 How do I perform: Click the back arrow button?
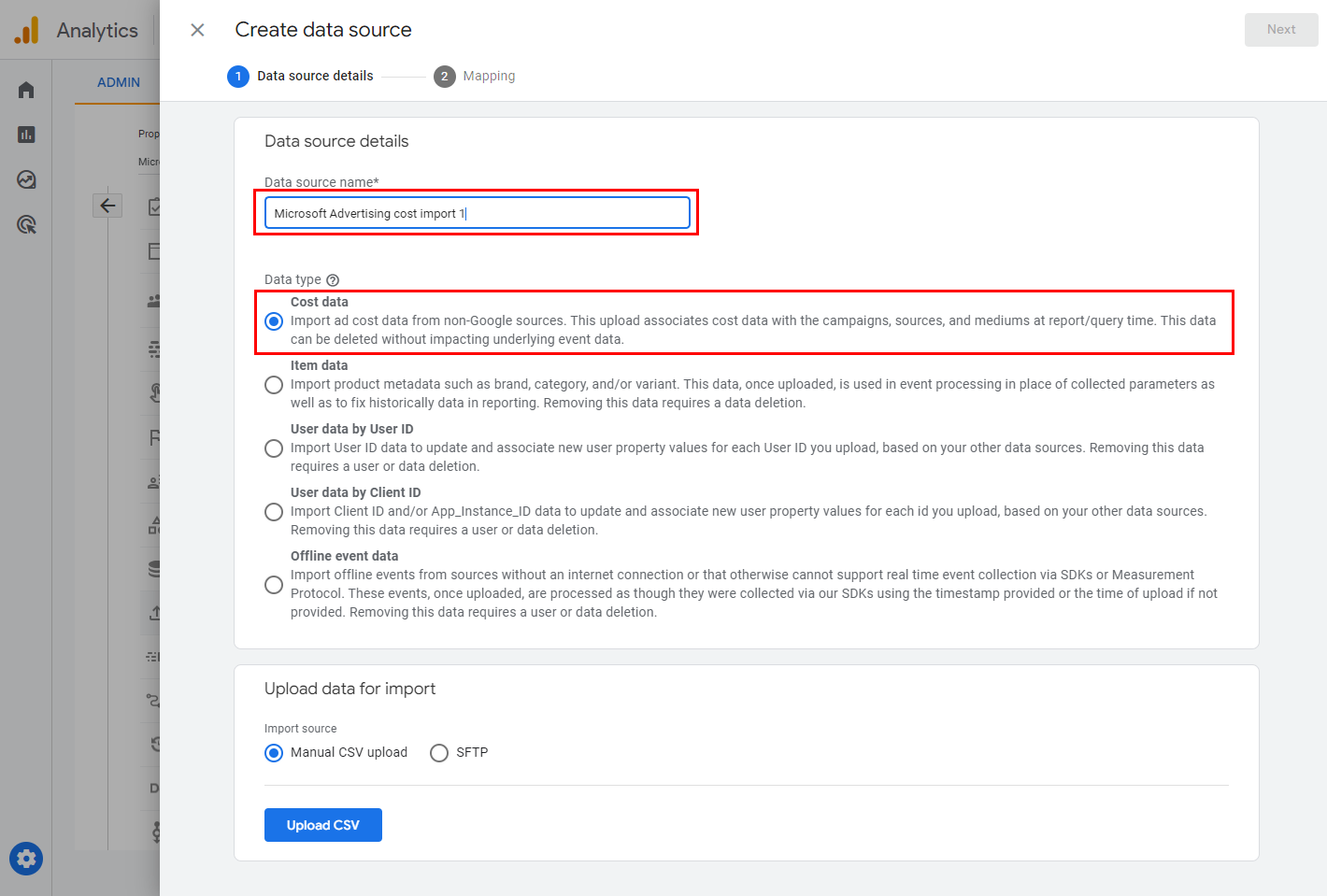pyautogui.click(x=107, y=206)
